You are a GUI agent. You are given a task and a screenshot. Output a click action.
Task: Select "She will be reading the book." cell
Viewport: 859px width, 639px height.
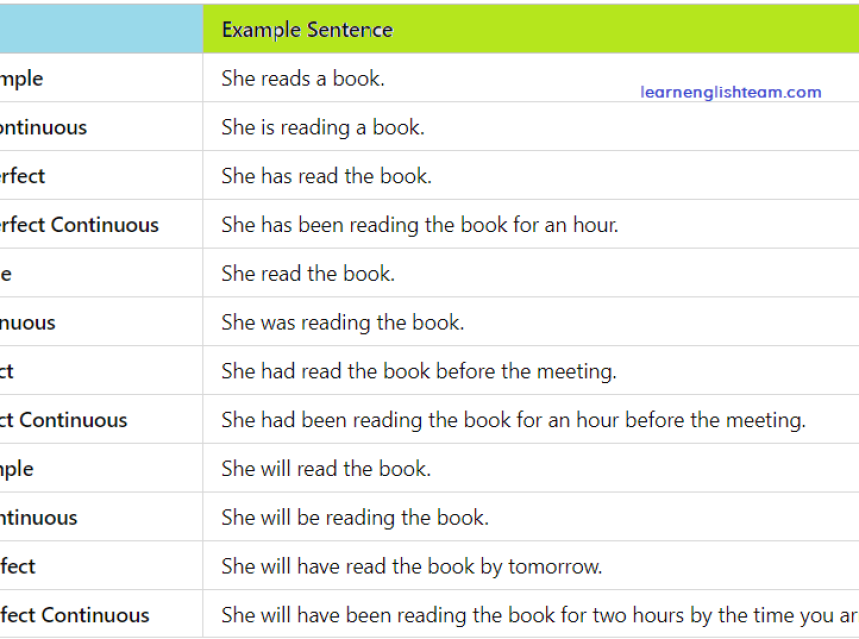(355, 518)
